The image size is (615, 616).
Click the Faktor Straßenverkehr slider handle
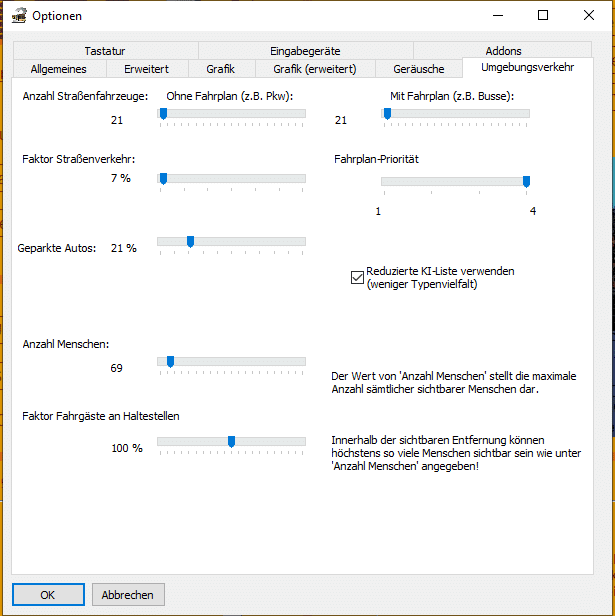pos(163,179)
